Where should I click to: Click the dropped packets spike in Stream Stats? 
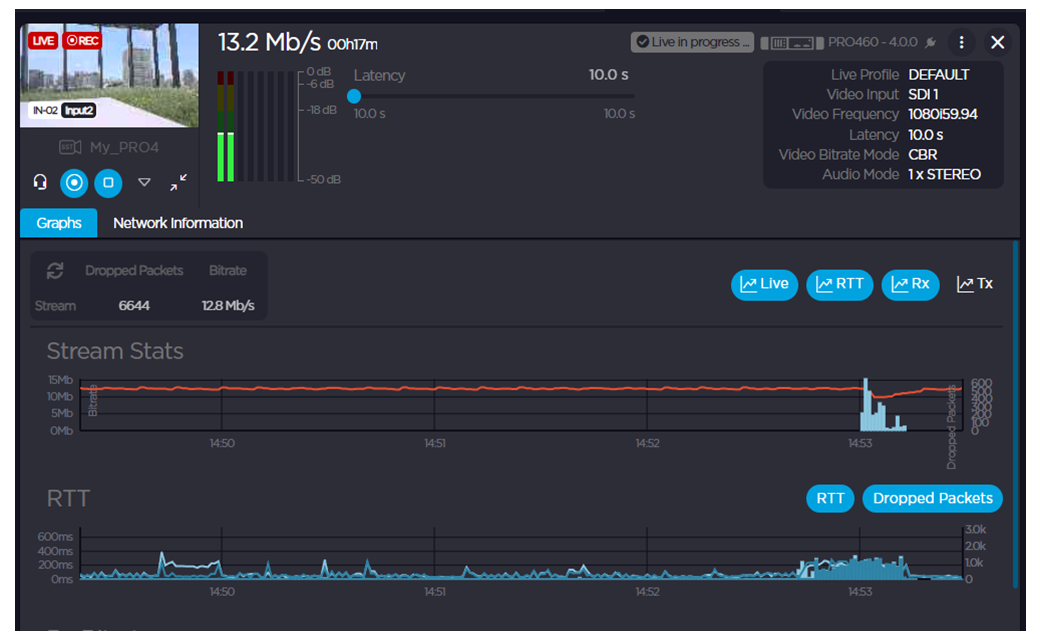[881, 406]
